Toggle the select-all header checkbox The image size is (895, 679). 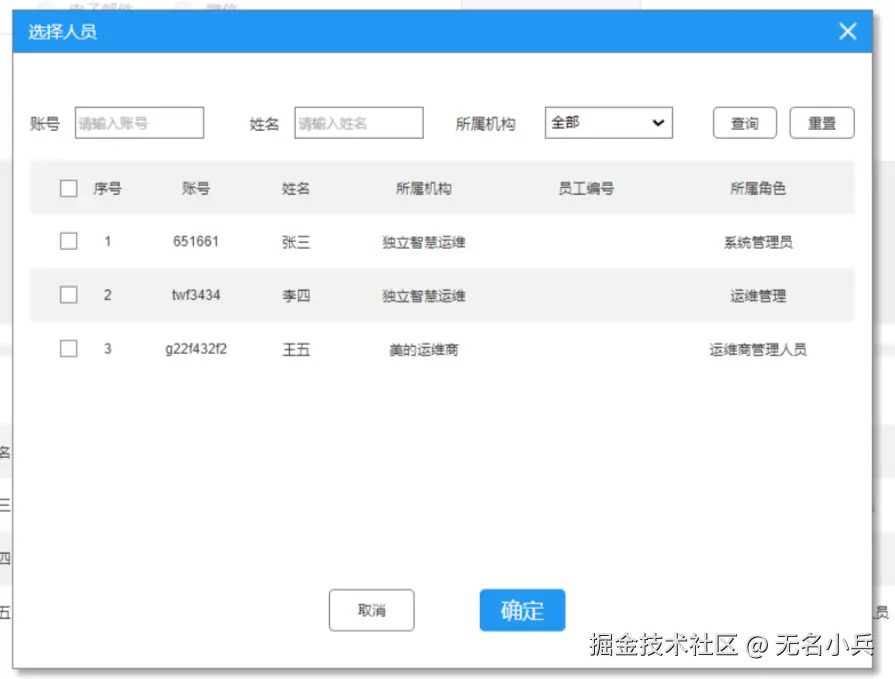(68, 188)
